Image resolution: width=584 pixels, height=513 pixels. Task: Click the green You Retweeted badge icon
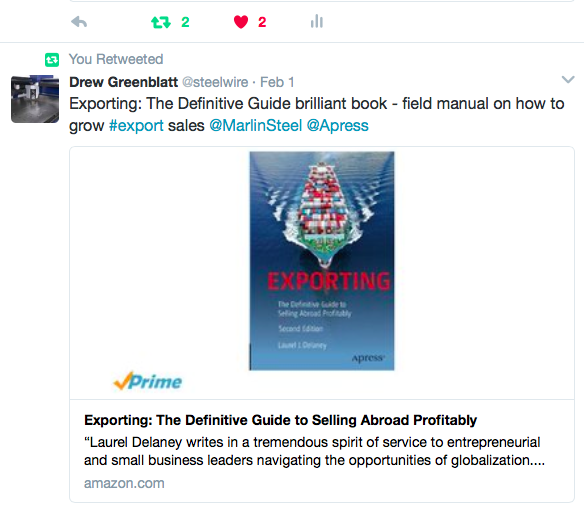[52, 60]
